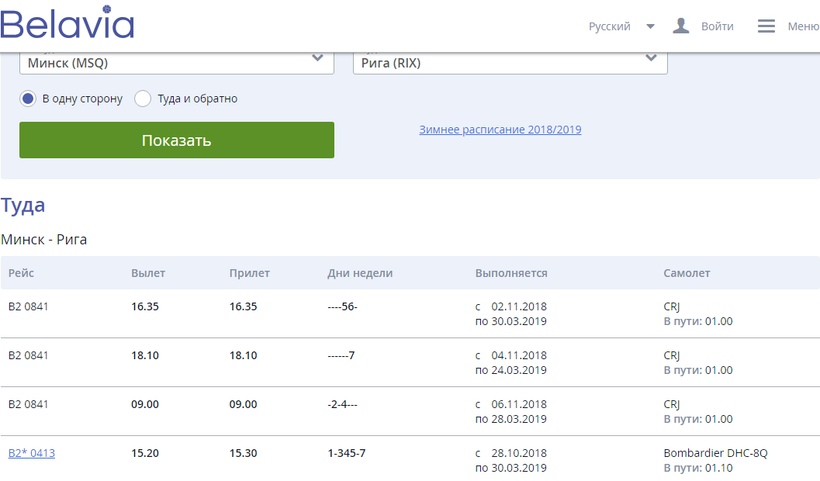Select the B2 0841 flight departing 09.00
Image resolution: width=820 pixels, height=481 pixels.
pyautogui.click(x=28, y=404)
